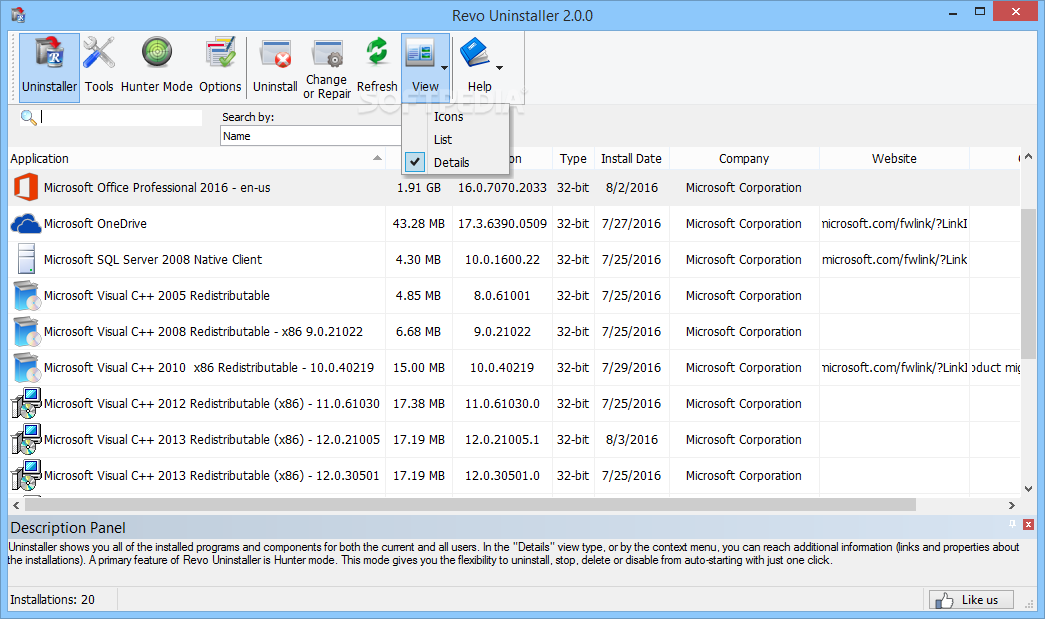Viewport: 1045px width, 619px height.
Task: Click version 16.0.7070.2033 cell
Action: click(502, 187)
